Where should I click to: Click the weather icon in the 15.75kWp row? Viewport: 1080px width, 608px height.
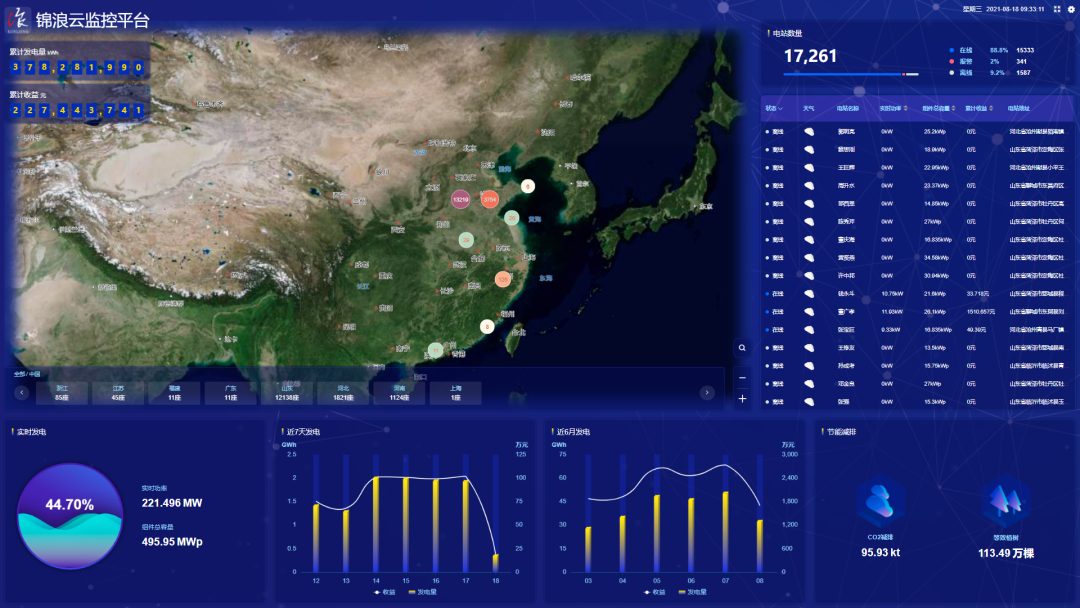point(809,366)
